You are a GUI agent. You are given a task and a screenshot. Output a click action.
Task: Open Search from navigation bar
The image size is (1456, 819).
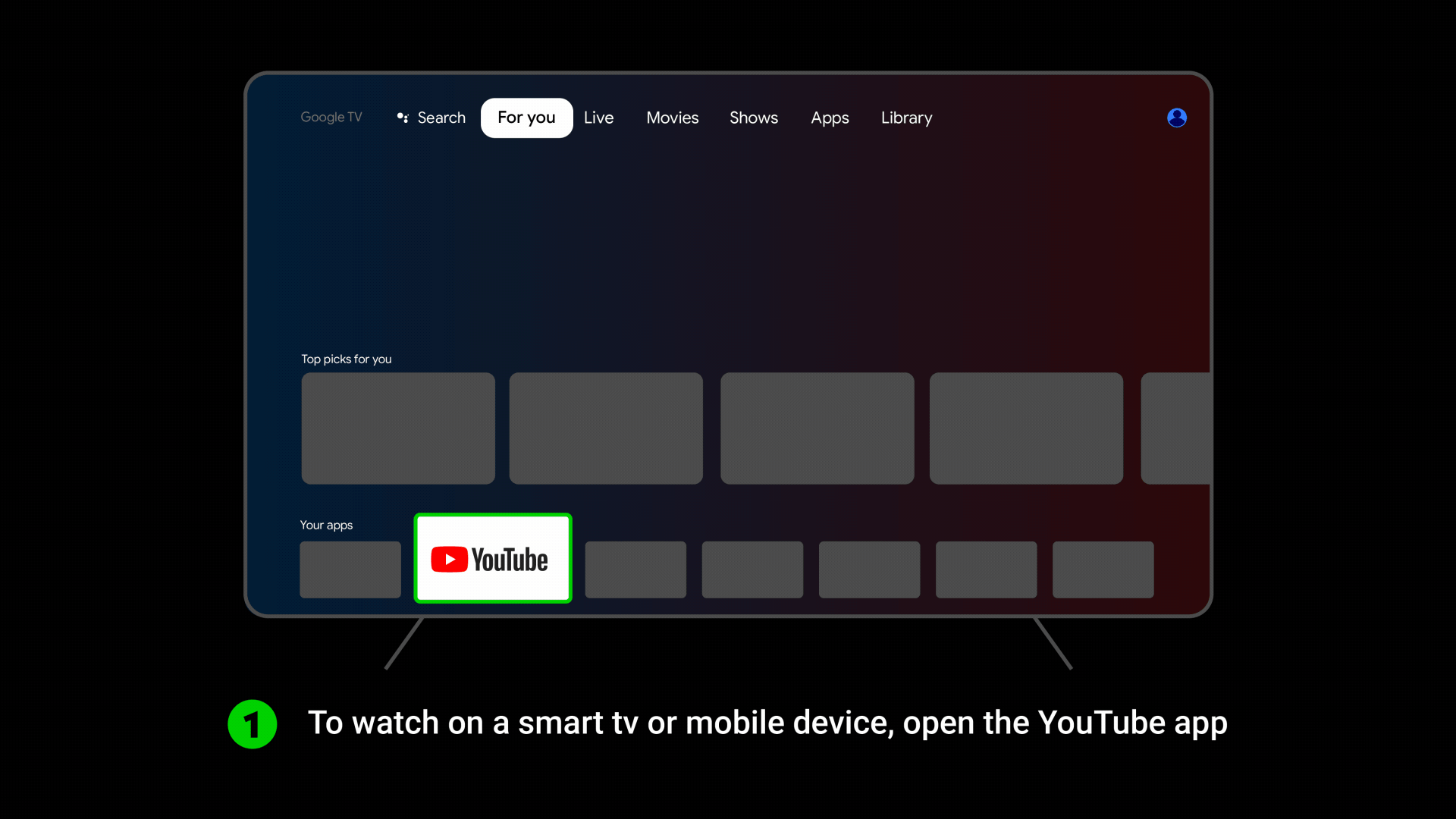429,118
